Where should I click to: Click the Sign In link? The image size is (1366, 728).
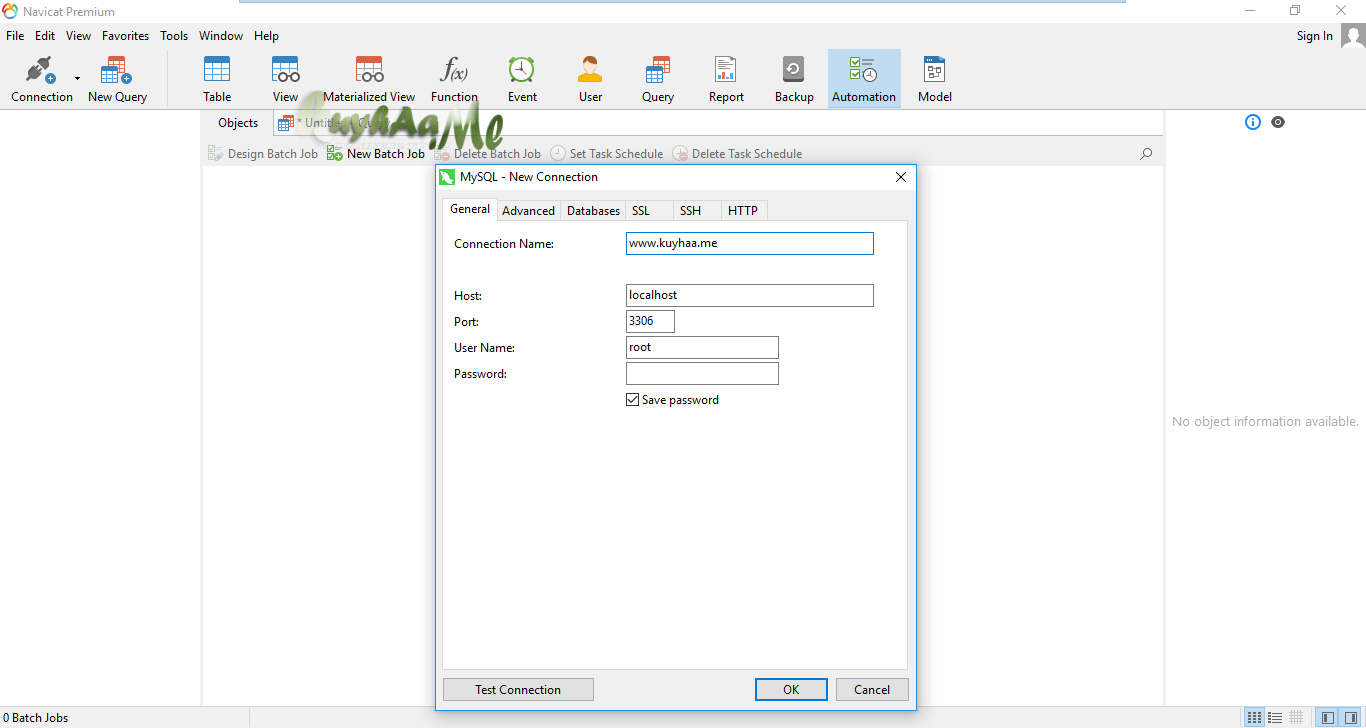tap(1314, 36)
